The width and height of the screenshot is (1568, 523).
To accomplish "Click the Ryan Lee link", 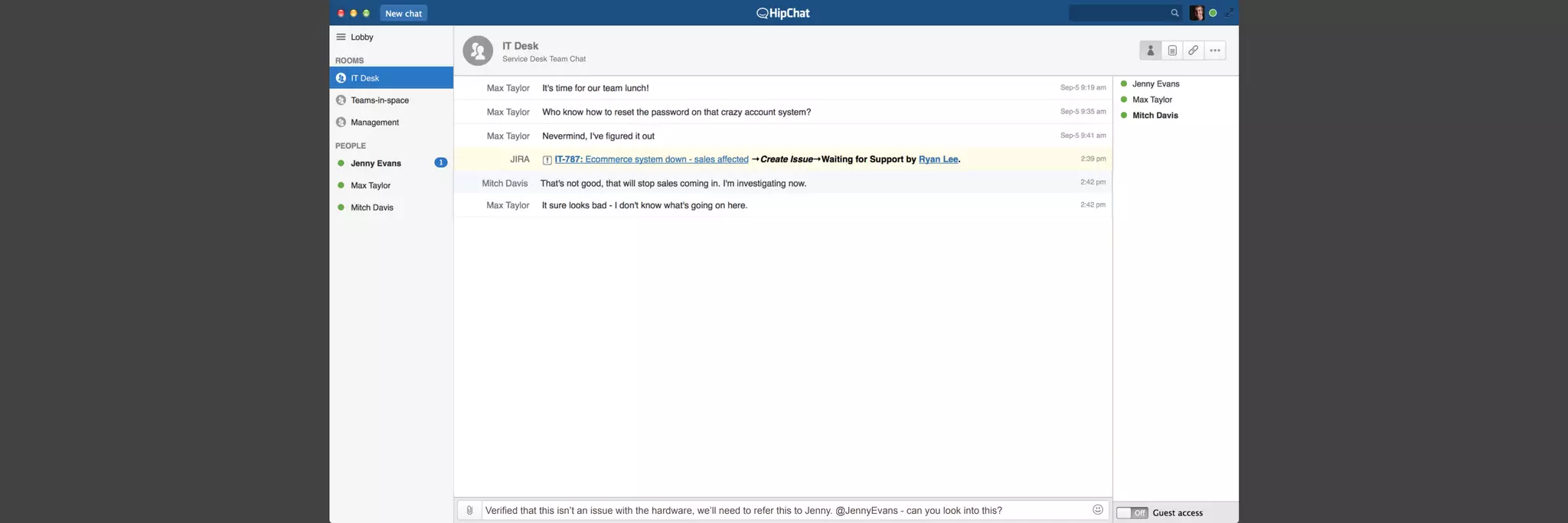I will 939,159.
